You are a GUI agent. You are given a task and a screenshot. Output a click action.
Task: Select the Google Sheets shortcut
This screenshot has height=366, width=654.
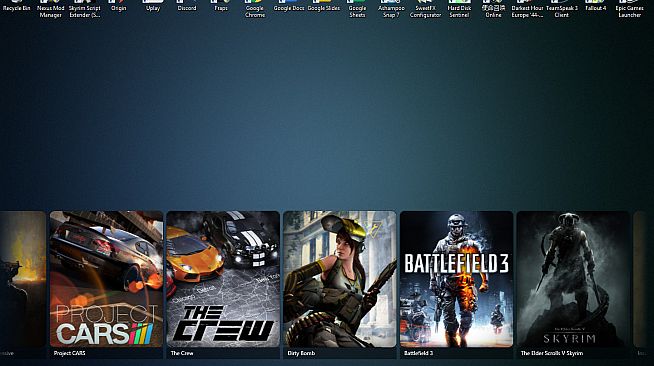[357, 10]
